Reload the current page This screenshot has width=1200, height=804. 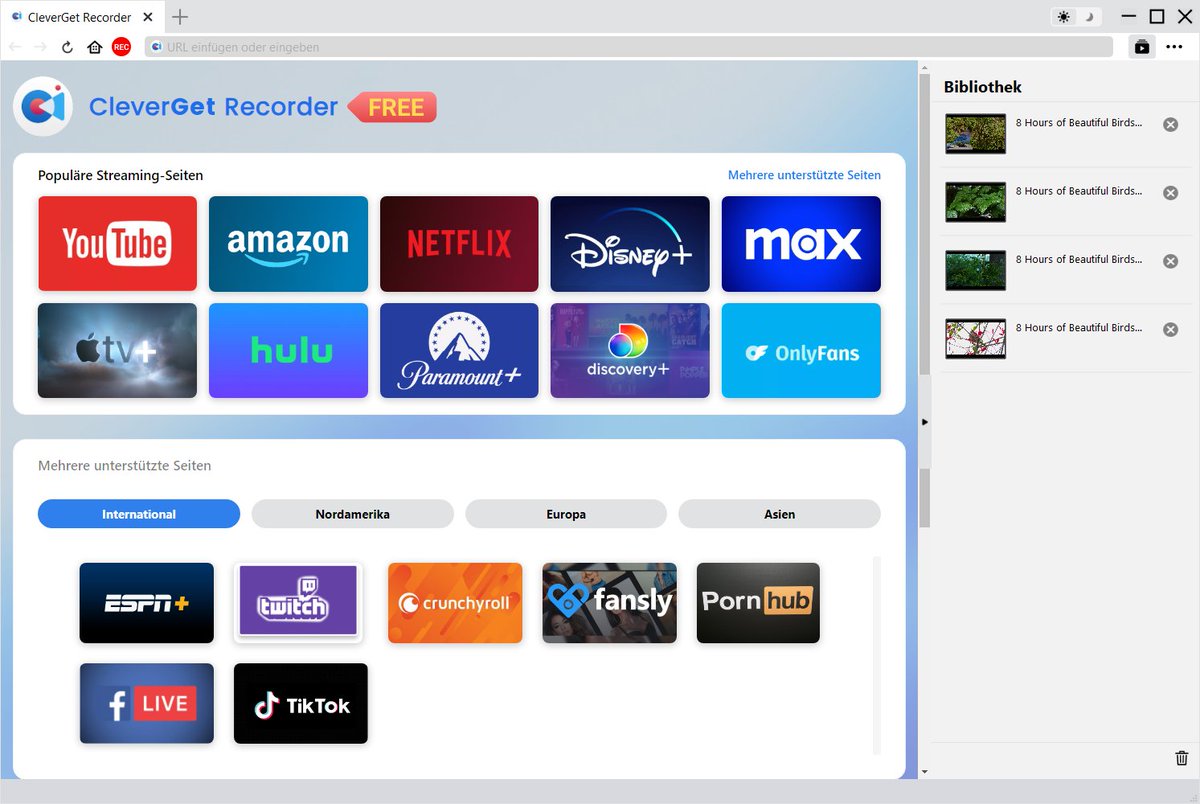pyautogui.click(x=67, y=47)
